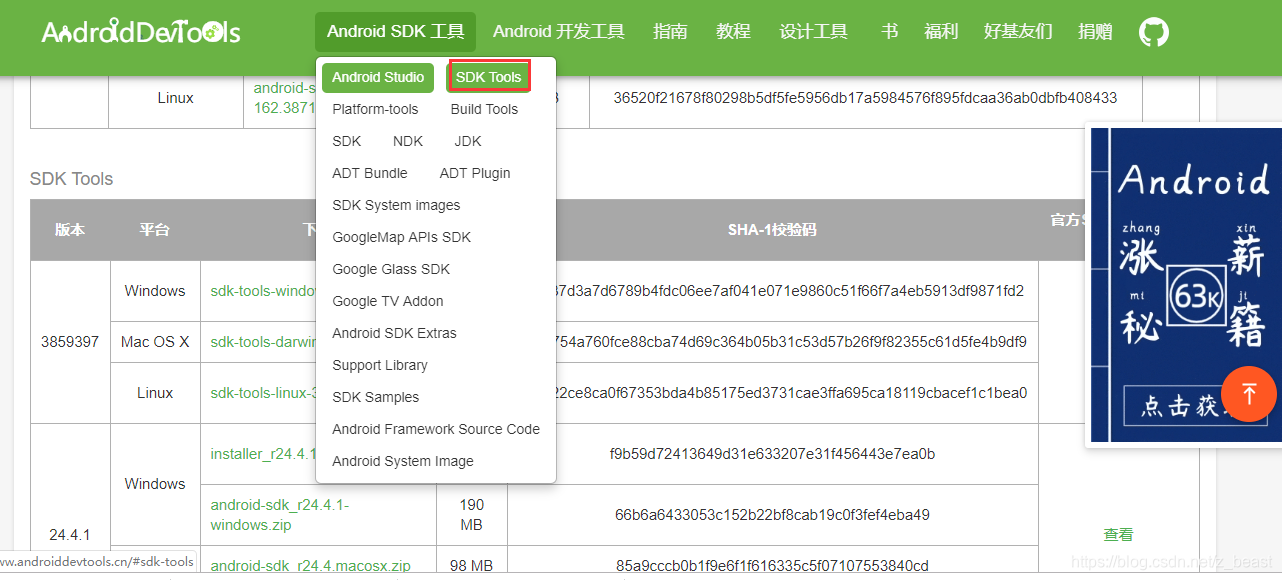This screenshot has height=580, width=1282.
Task: Open the 教程 nav menu
Action: 734,32
